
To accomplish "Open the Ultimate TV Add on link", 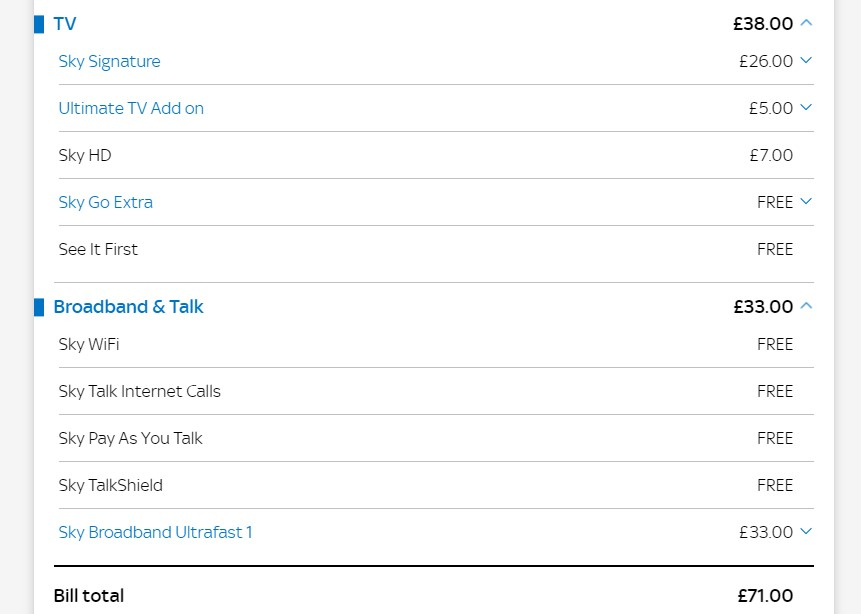I will point(131,108).
